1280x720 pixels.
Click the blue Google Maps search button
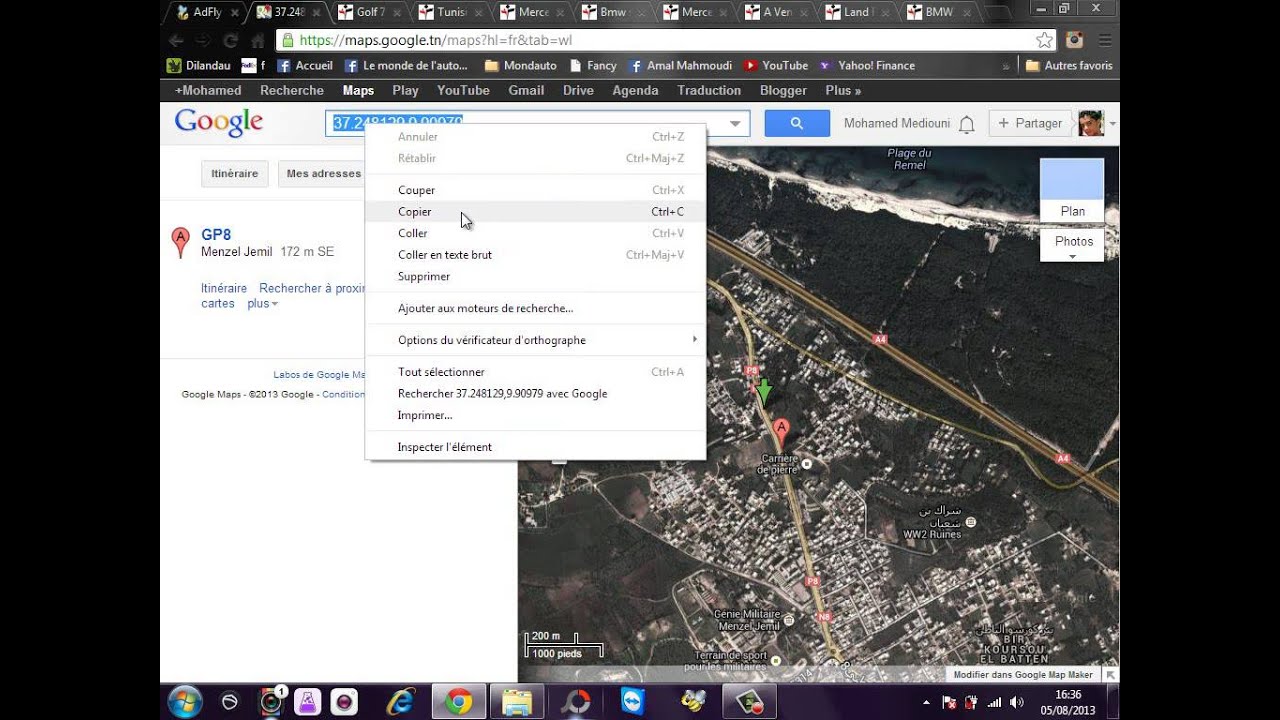[x=797, y=123]
